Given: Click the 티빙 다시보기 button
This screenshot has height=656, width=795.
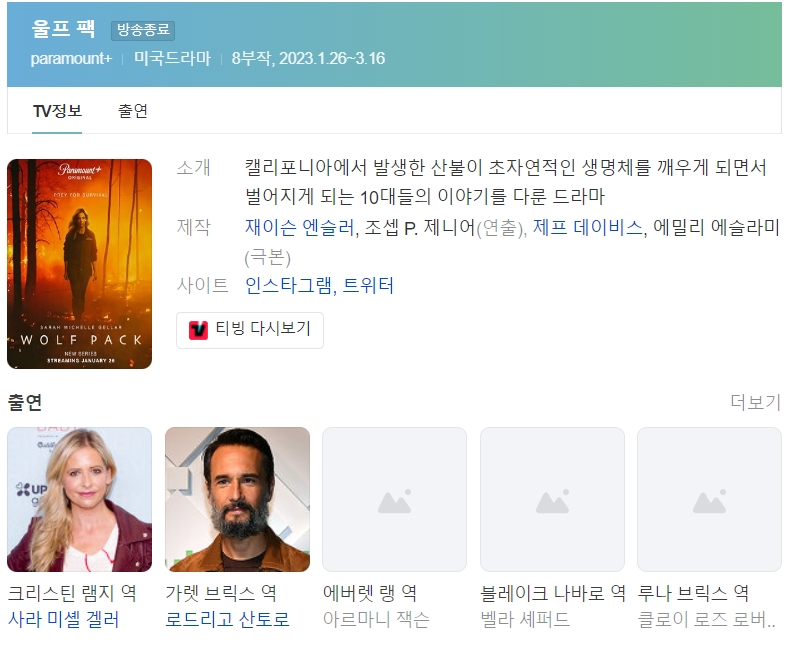Looking at the screenshot, I should [x=250, y=329].
